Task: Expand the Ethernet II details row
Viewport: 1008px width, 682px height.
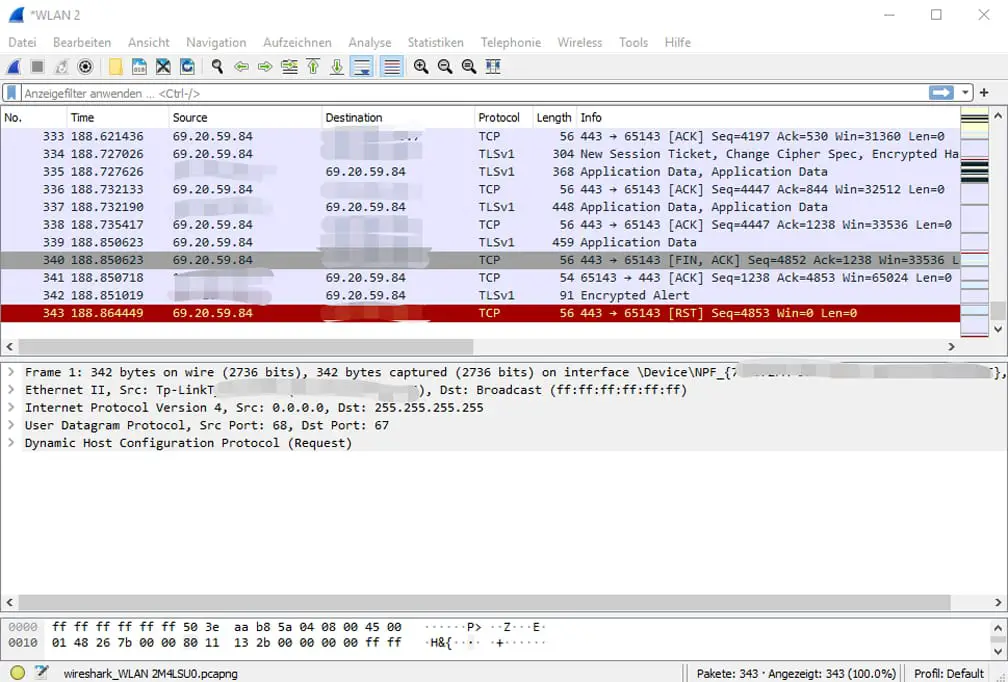Action: (11, 390)
